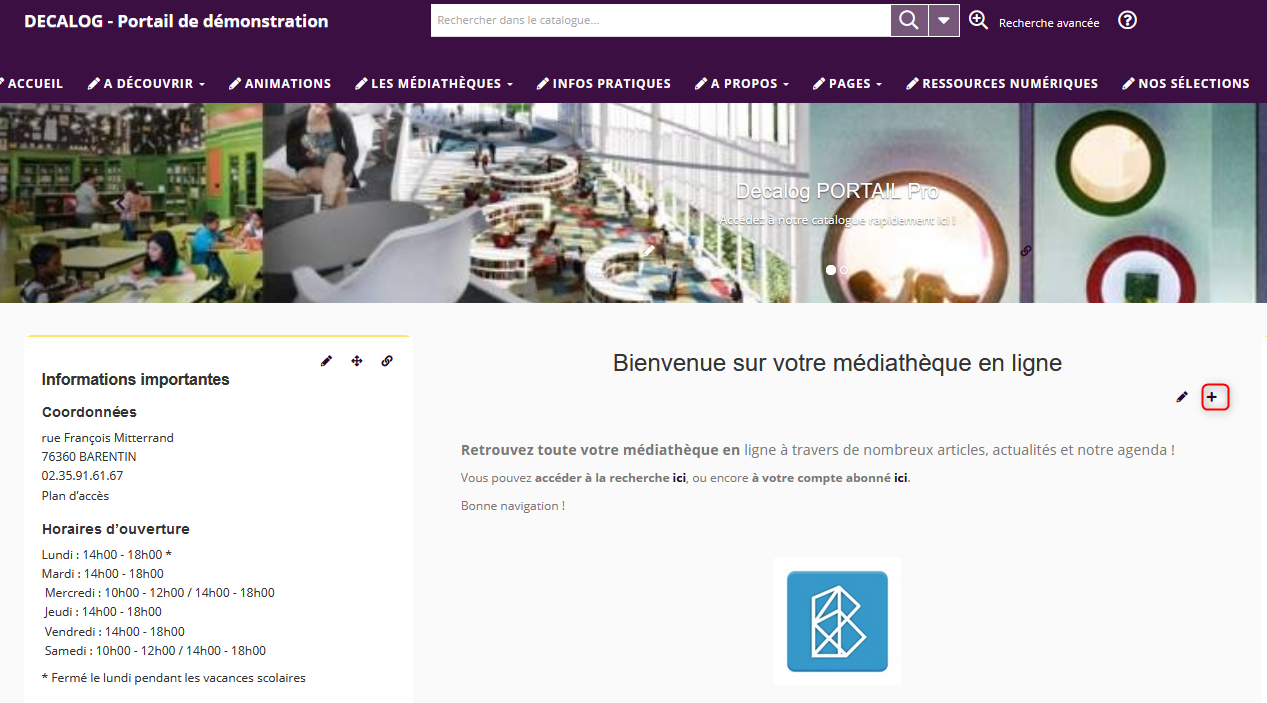
Task: Click the move icon on Informations importantes block
Action: (x=356, y=361)
